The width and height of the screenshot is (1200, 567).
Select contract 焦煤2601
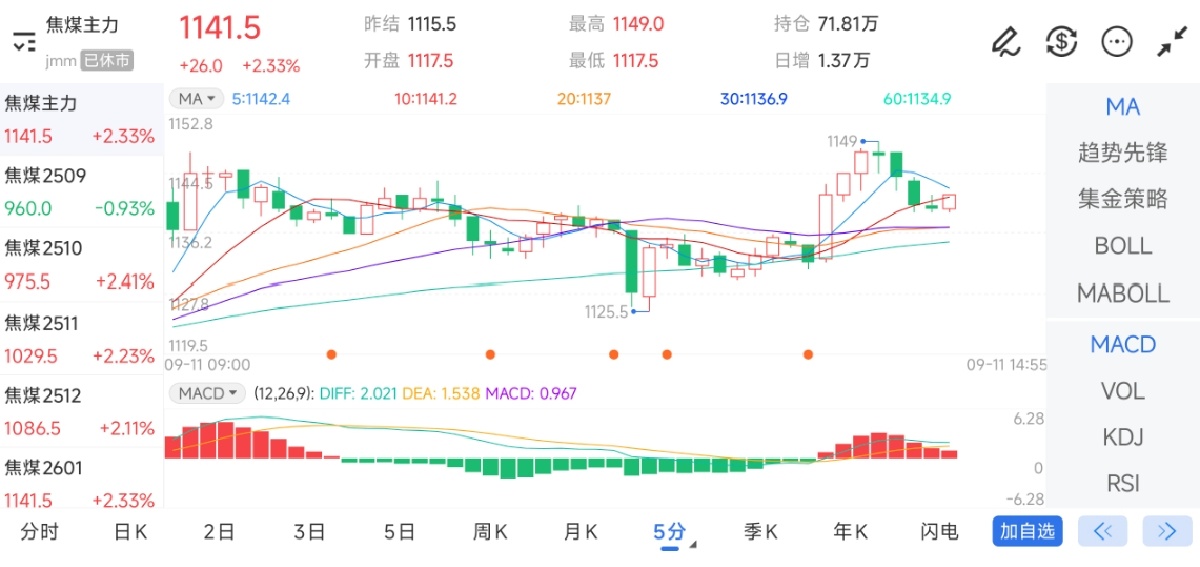tap(81, 484)
